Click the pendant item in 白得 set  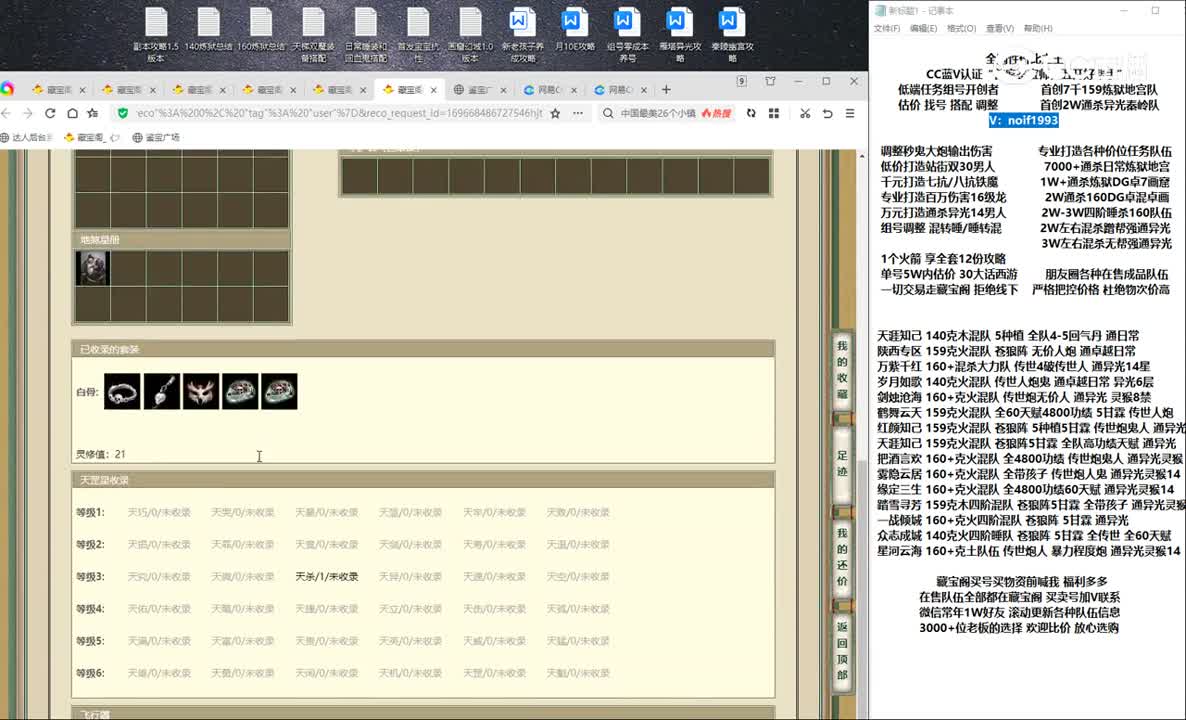pos(162,392)
